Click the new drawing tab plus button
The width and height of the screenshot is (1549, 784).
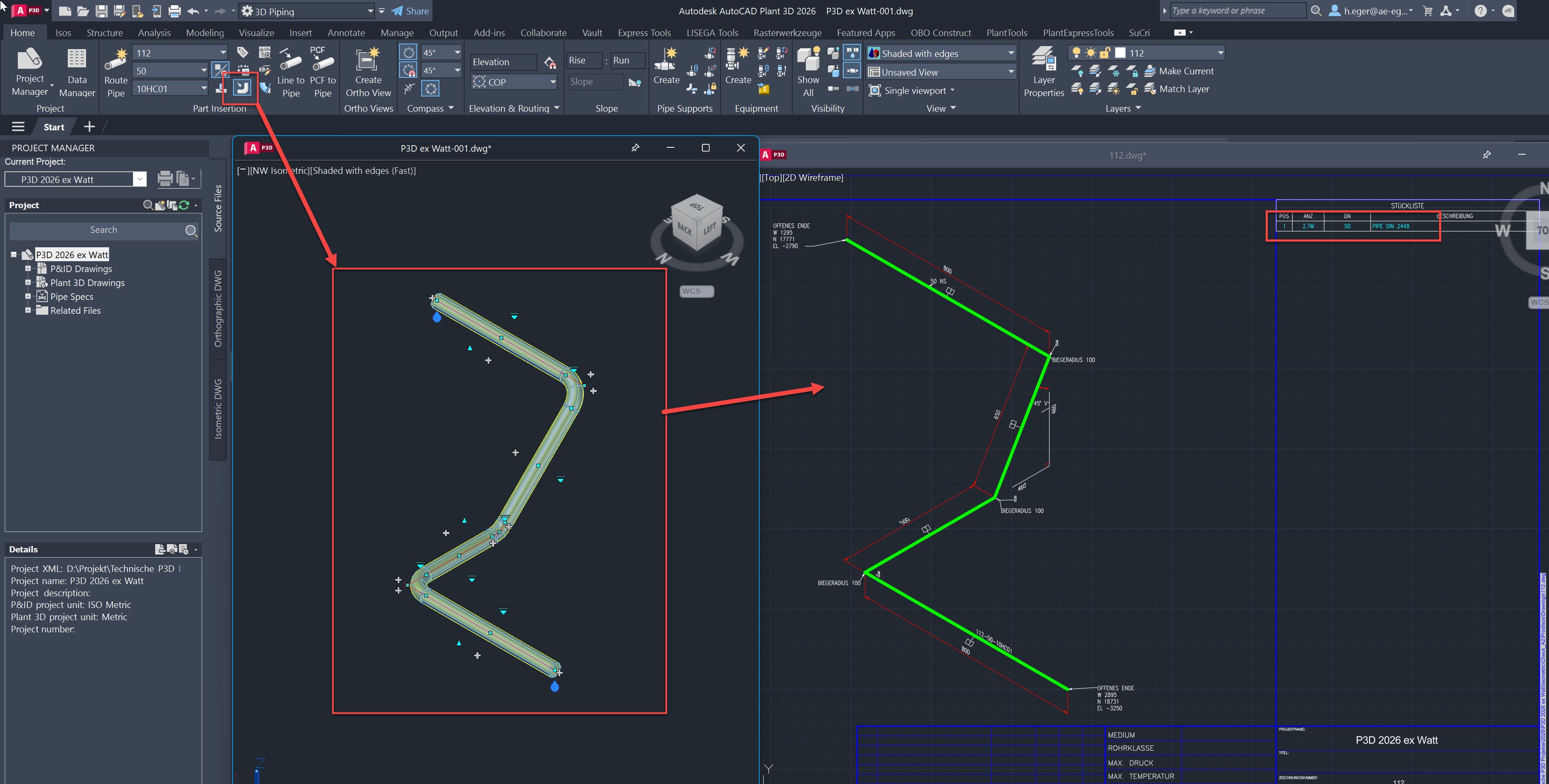[x=89, y=126]
